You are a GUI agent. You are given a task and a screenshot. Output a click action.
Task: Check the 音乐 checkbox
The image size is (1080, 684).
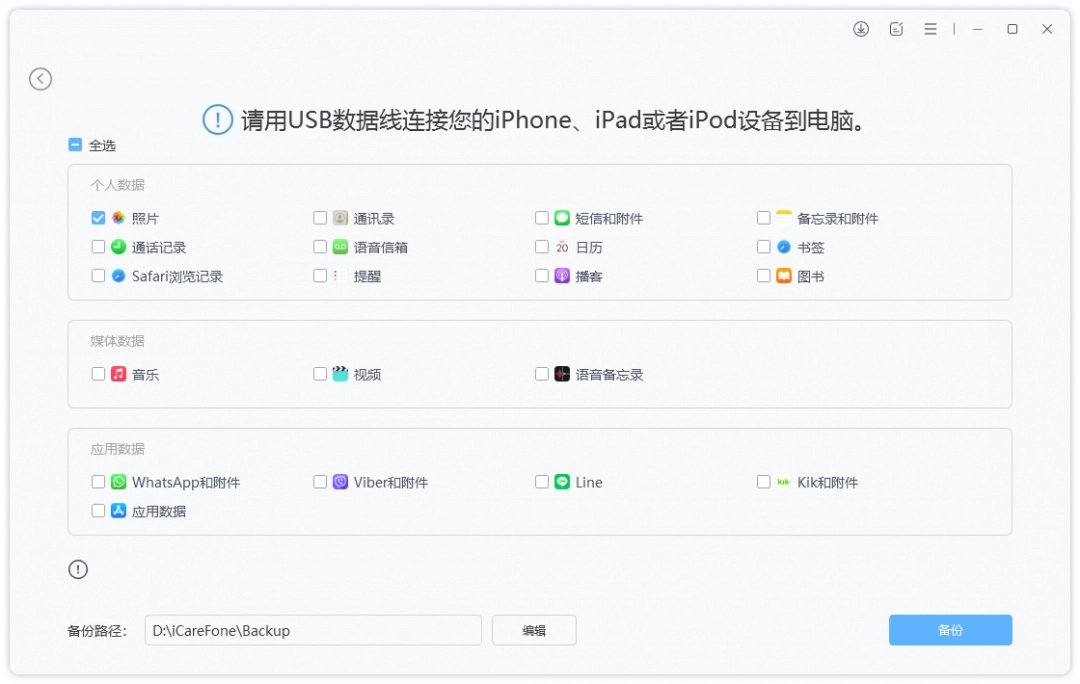tap(98, 373)
